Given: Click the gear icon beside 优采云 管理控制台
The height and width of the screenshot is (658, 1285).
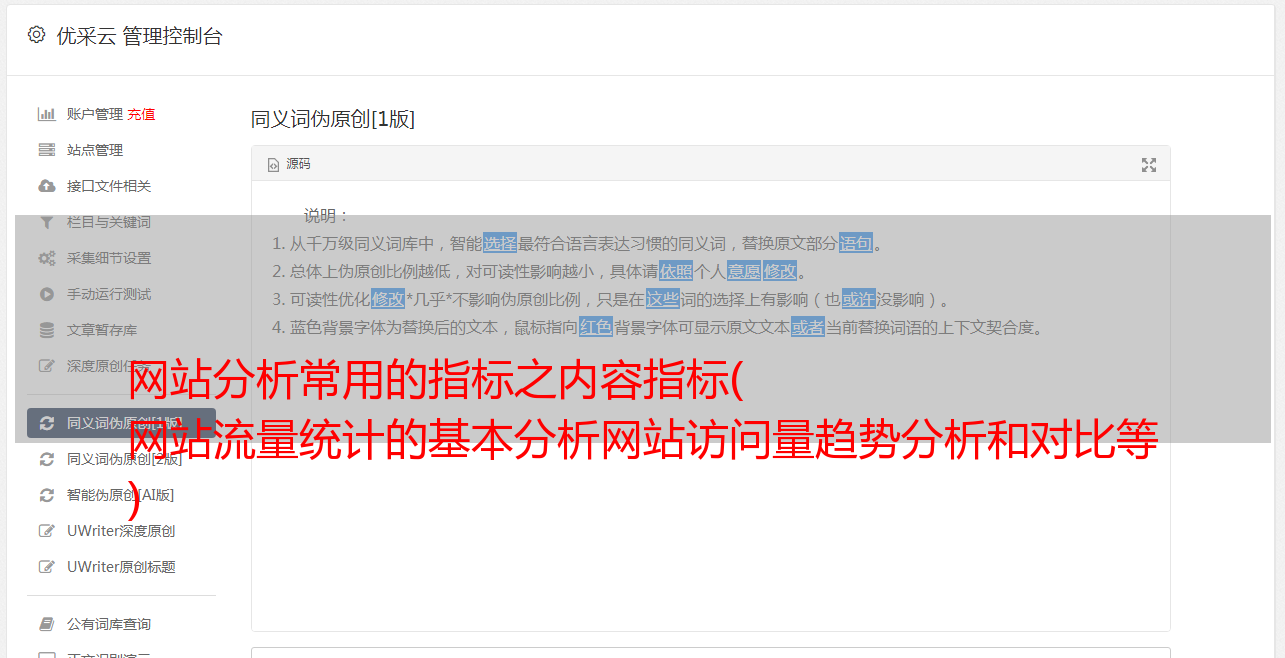Looking at the screenshot, I should coord(36,35).
